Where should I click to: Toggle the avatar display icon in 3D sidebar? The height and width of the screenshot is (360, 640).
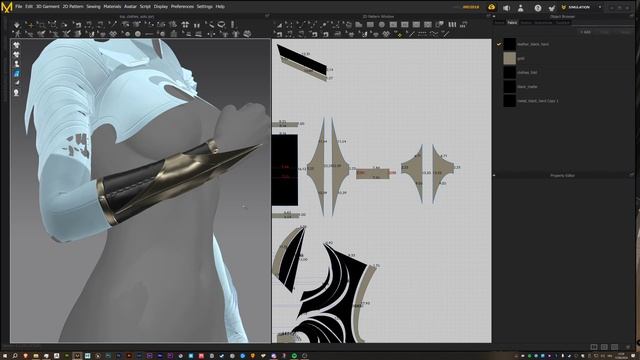pos(16,64)
